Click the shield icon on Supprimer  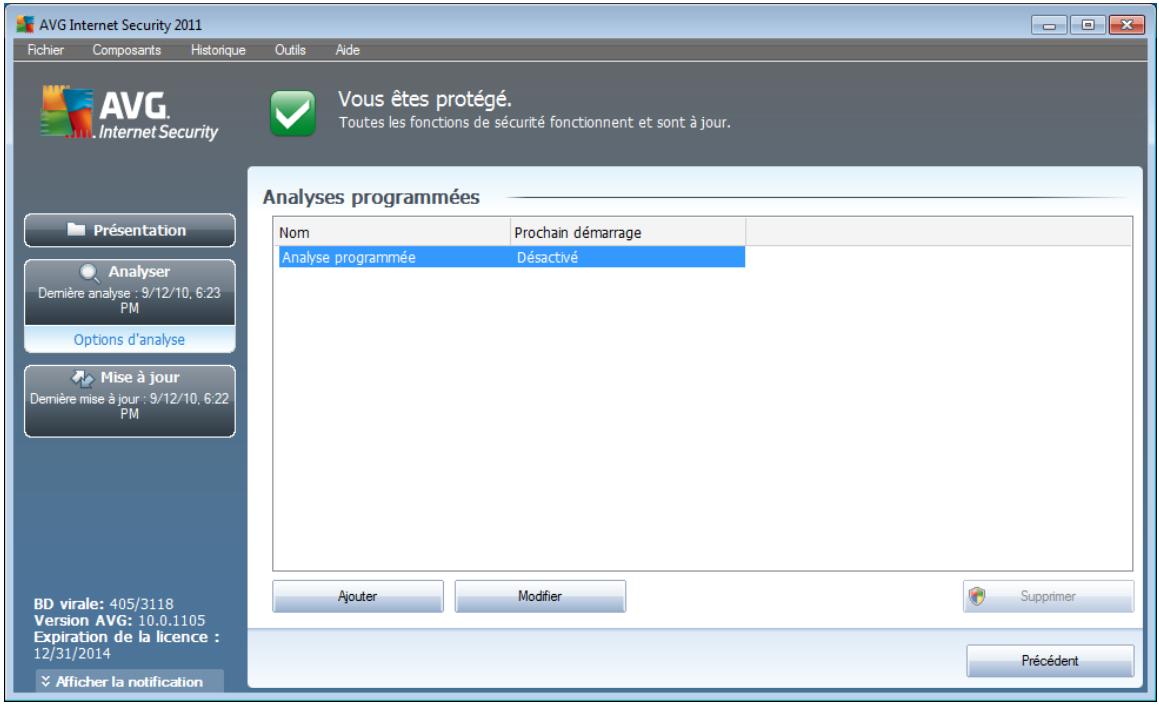click(977, 596)
